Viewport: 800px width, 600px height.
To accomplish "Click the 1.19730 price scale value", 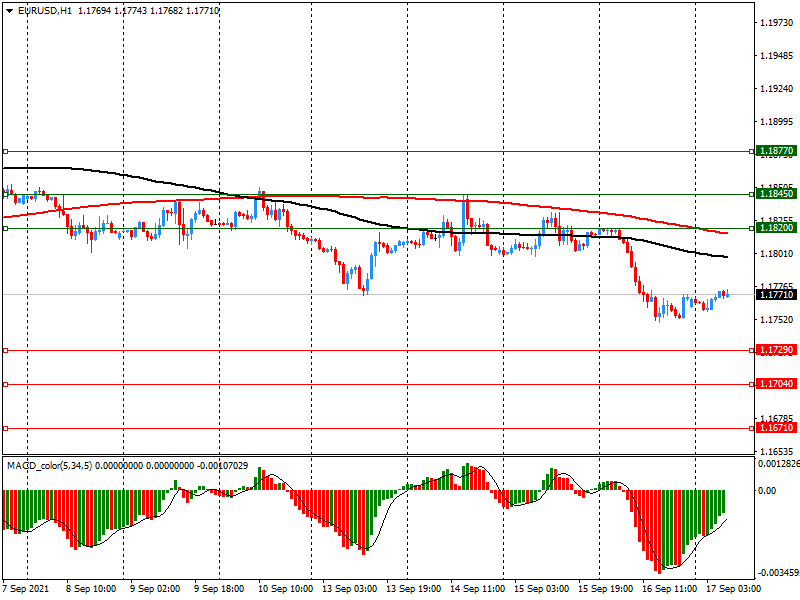I will pyautogui.click(x=777, y=22).
